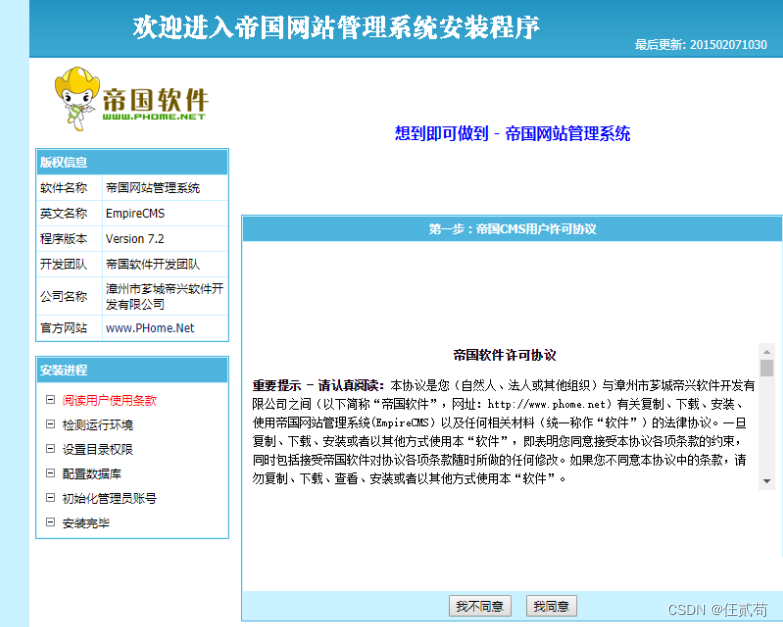Select the 安装完毕 step text
The image size is (783, 627).
[x=85, y=523]
